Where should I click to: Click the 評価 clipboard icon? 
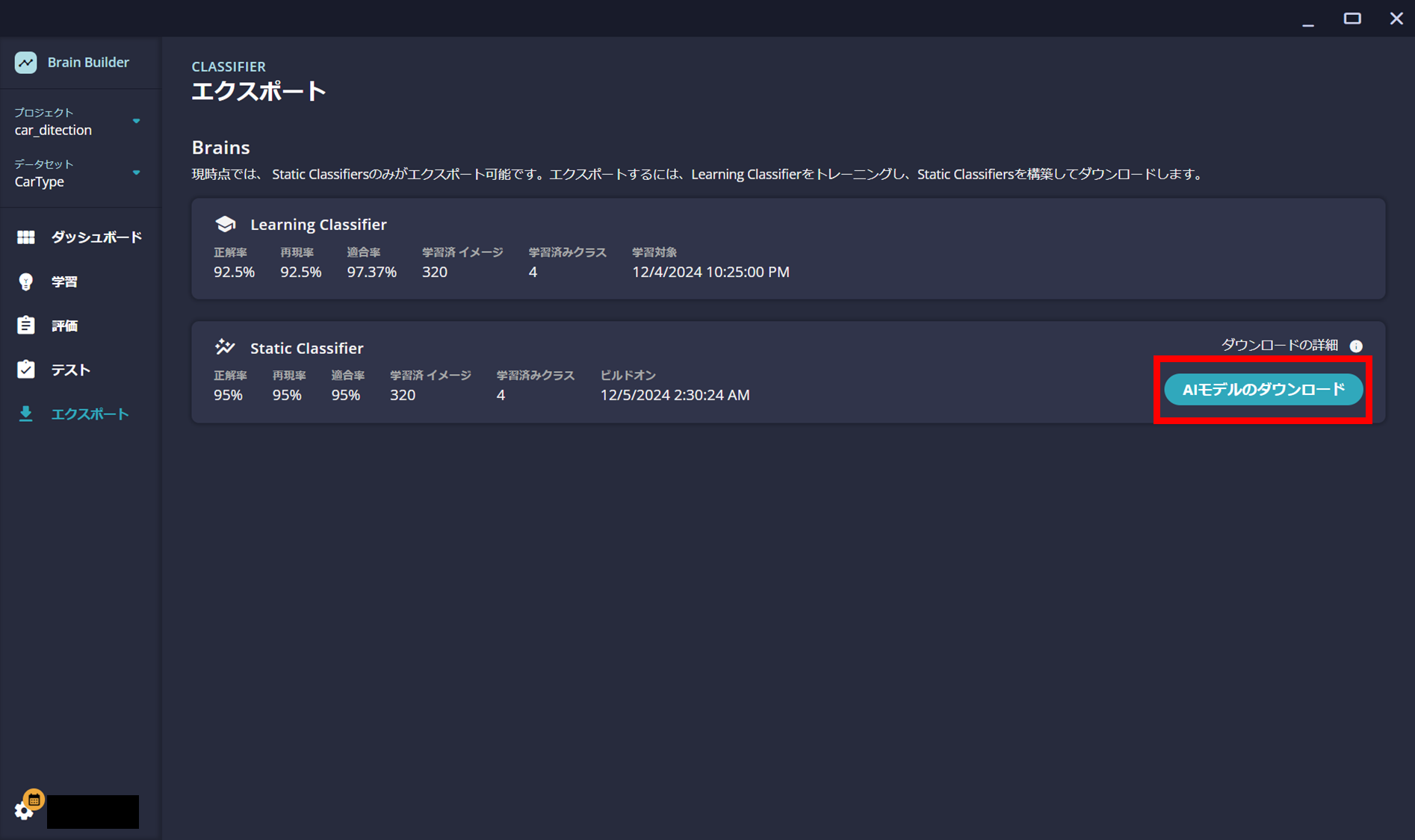point(26,325)
